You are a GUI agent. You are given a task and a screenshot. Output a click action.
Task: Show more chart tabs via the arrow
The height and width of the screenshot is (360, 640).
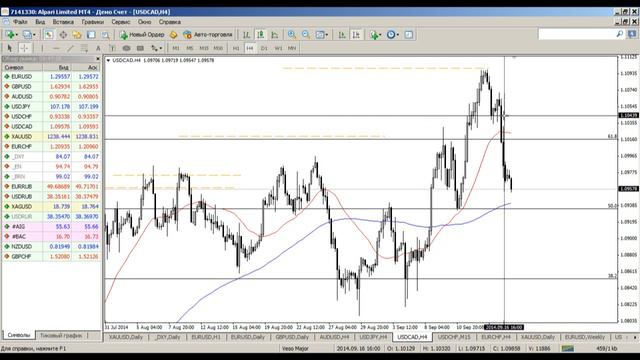click(635, 337)
